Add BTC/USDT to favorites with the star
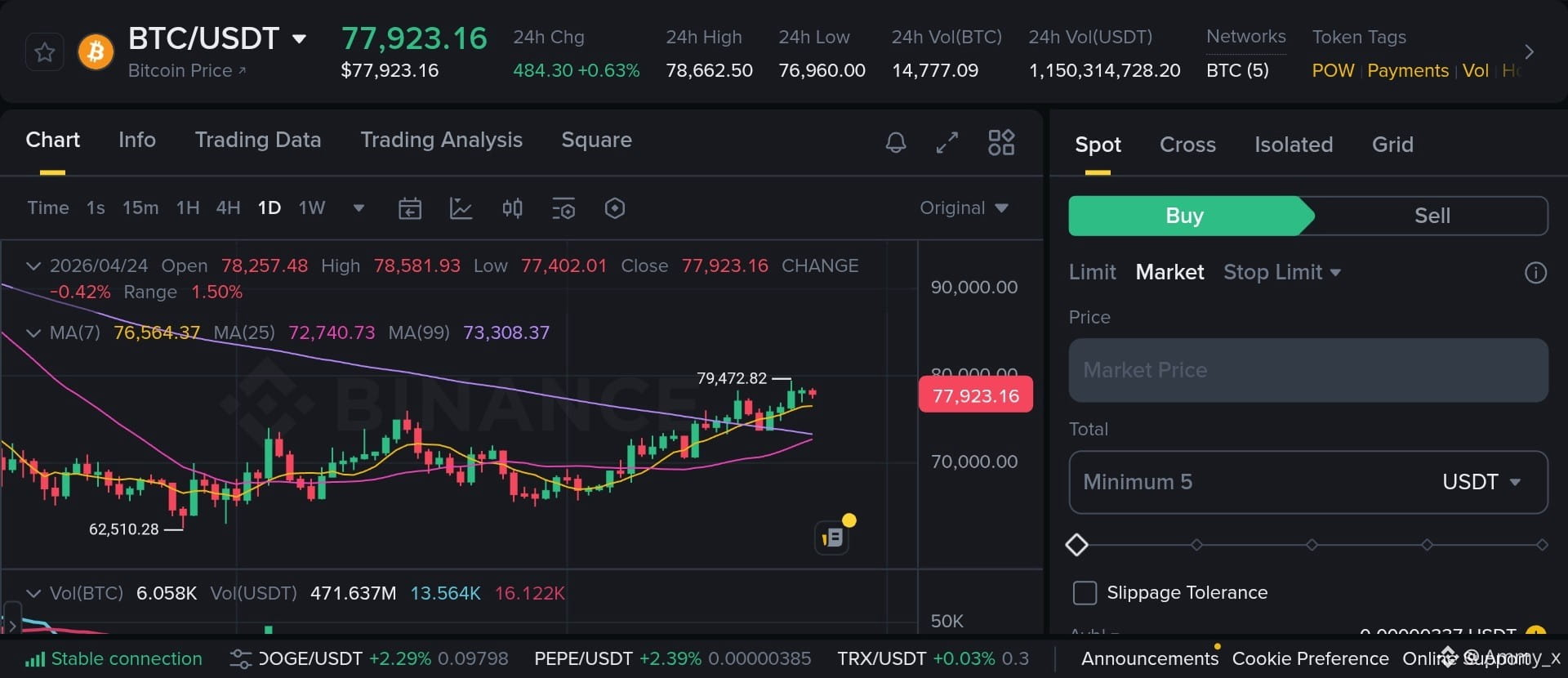 pyautogui.click(x=44, y=53)
